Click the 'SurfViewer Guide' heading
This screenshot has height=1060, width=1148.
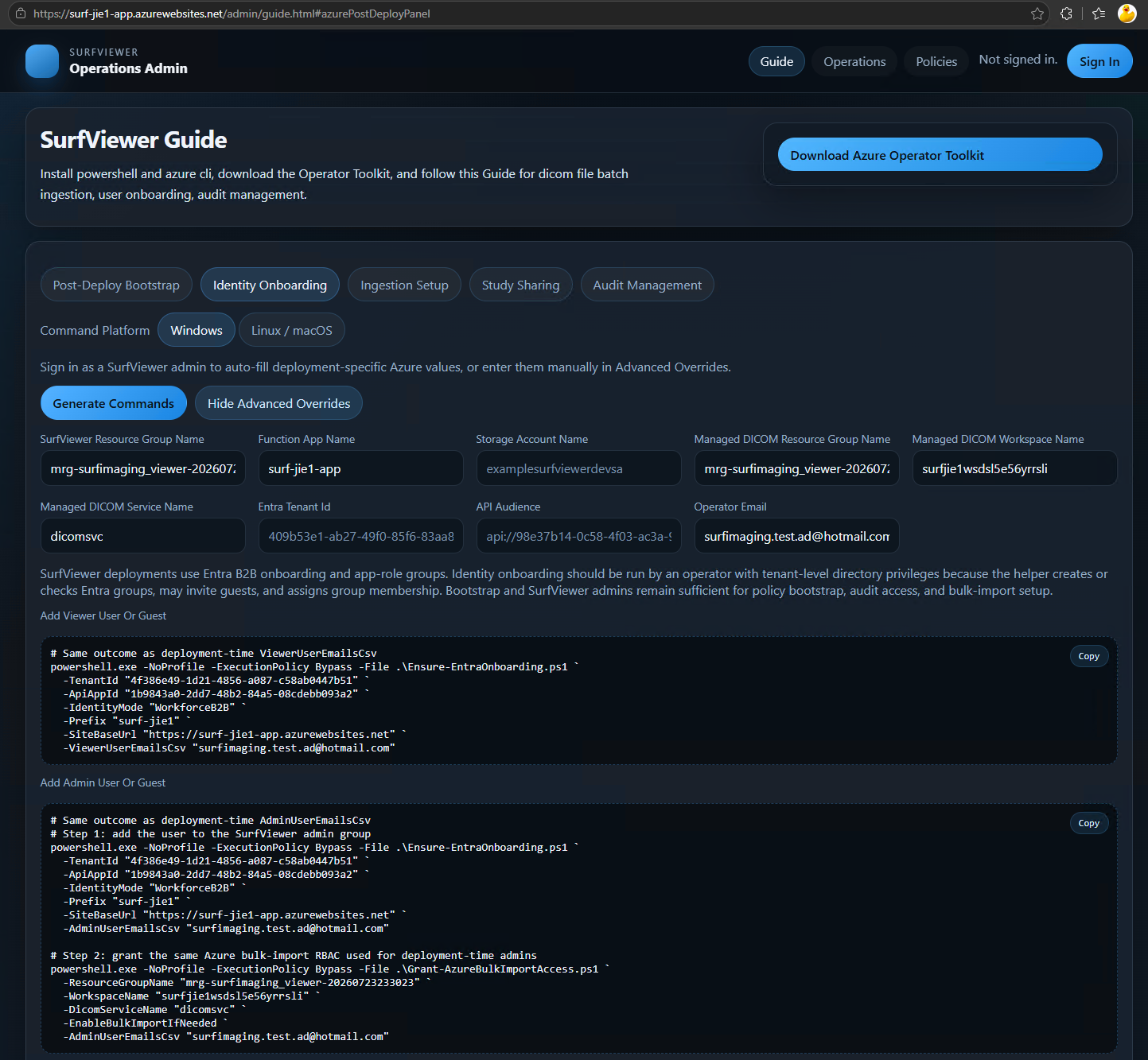(134, 140)
